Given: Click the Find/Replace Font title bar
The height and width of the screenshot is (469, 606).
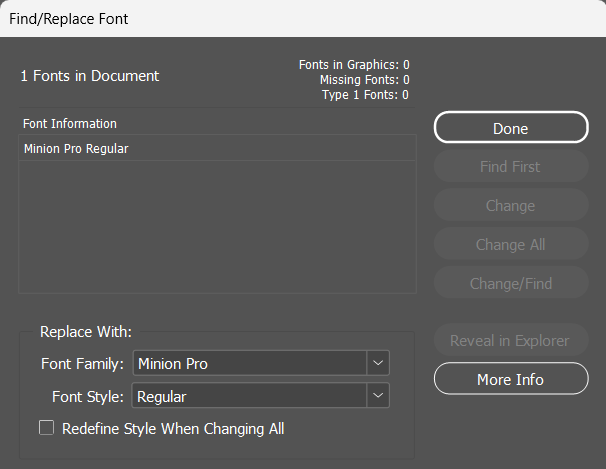Looking at the screenshot, I should (x=303, y=19).
